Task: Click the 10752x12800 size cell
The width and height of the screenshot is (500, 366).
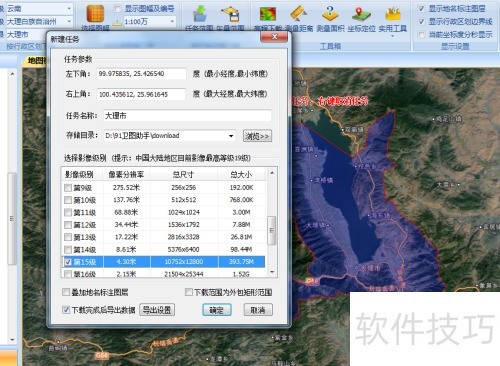Action: (x=184, y=262)
